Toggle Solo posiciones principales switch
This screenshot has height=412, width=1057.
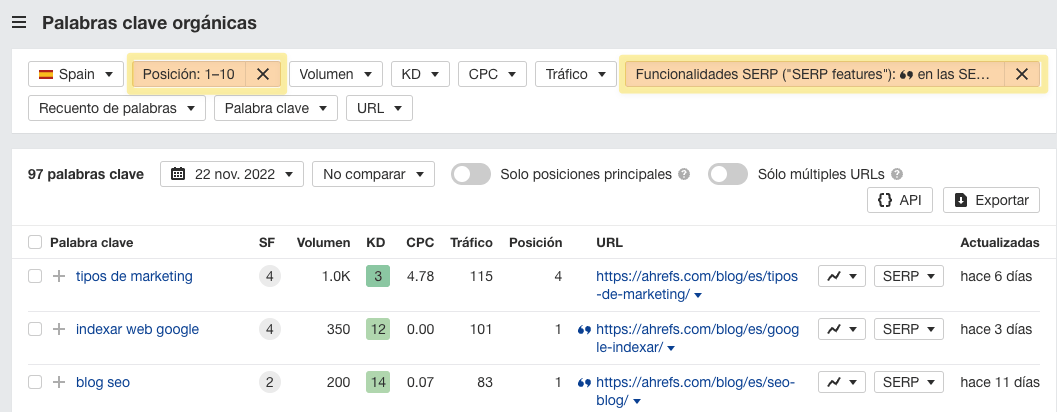click(471, 174)
